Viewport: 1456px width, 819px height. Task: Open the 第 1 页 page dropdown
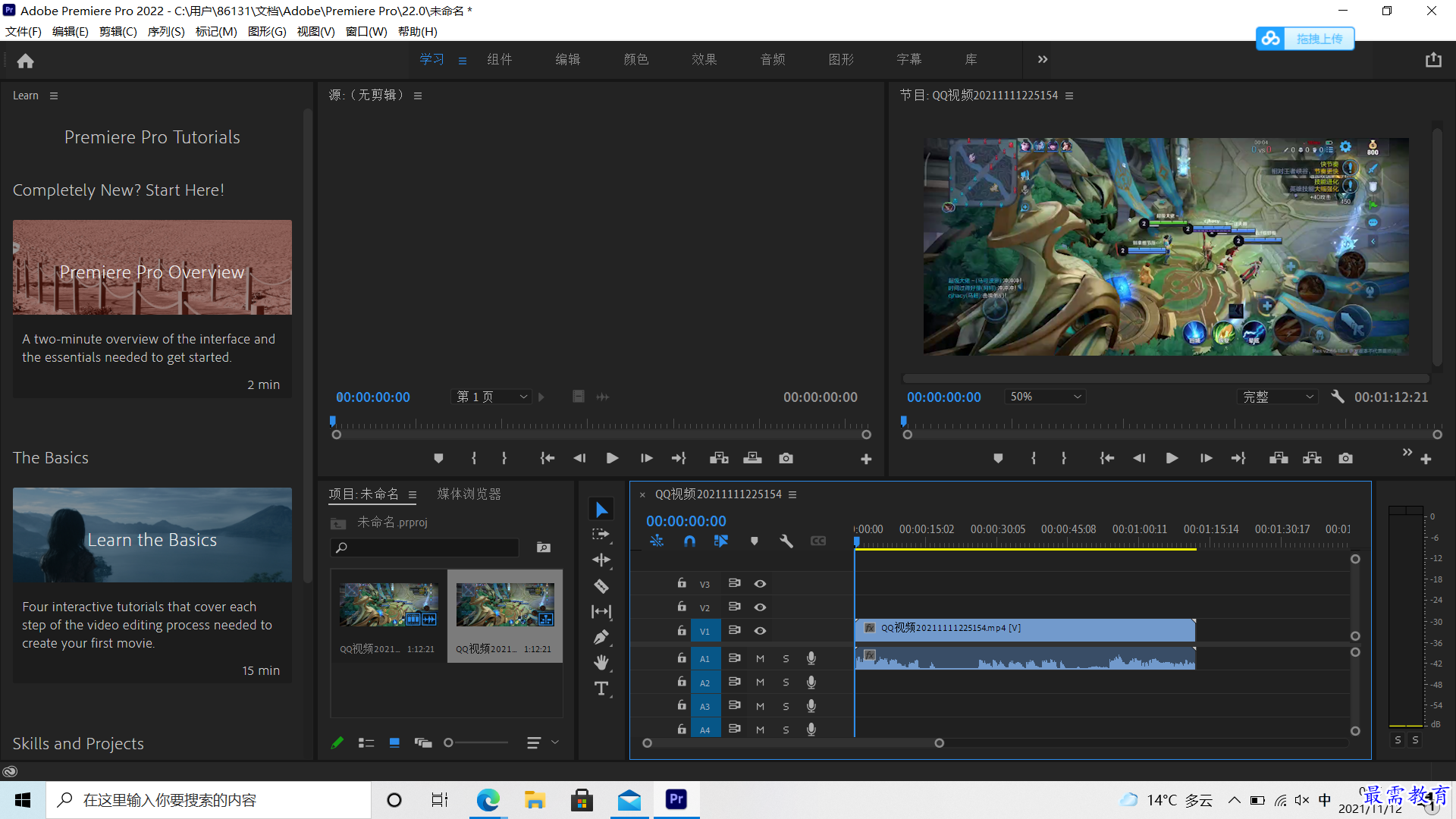coord(492,397)
